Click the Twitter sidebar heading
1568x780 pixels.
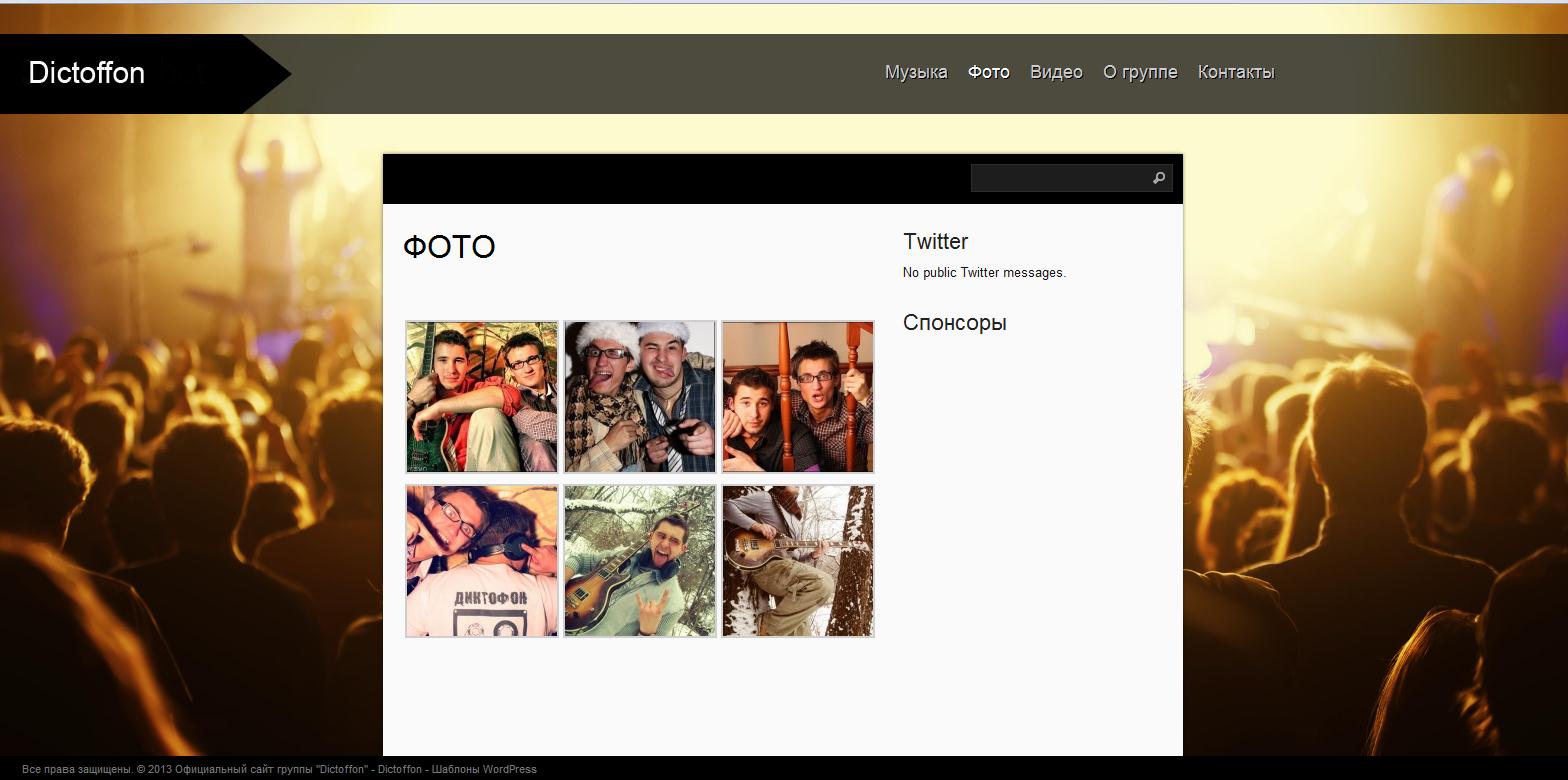[936, 241]
